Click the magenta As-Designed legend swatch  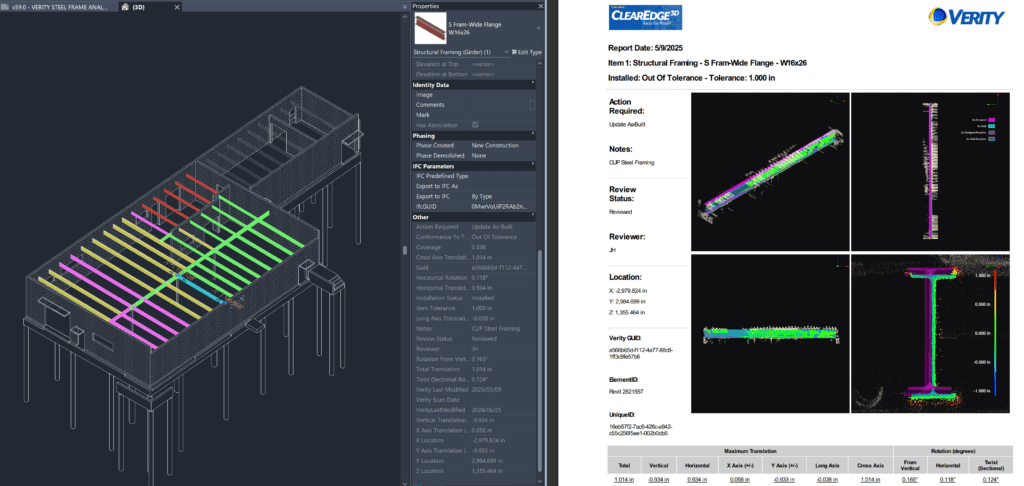tap(991, 120)
